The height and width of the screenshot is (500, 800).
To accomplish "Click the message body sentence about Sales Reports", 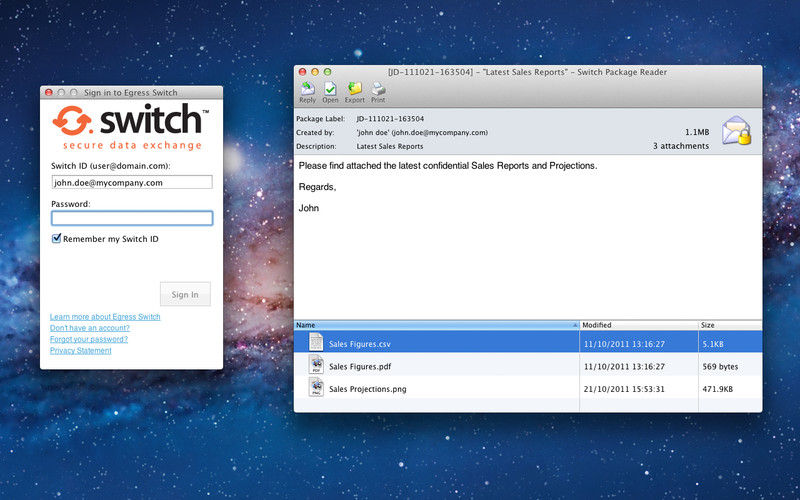I will click(x=447, y=166).
